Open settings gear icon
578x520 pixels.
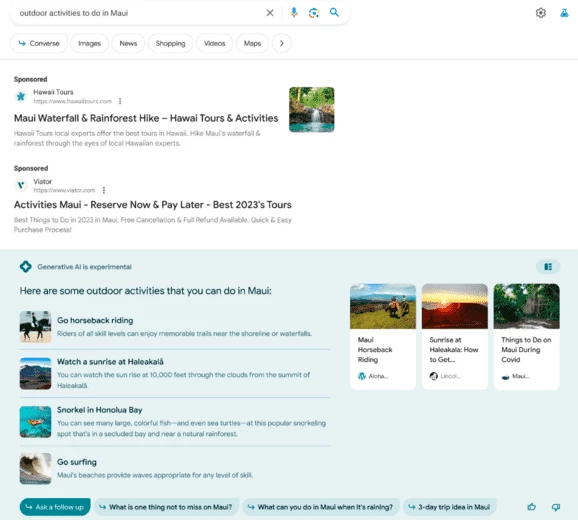[x=540, y=13]
